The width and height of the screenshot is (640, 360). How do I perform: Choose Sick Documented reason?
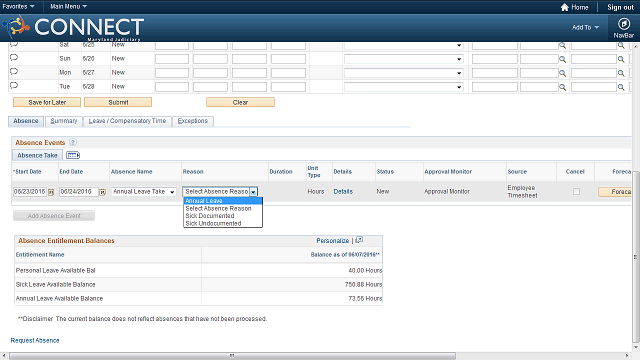tap(223, 216)
